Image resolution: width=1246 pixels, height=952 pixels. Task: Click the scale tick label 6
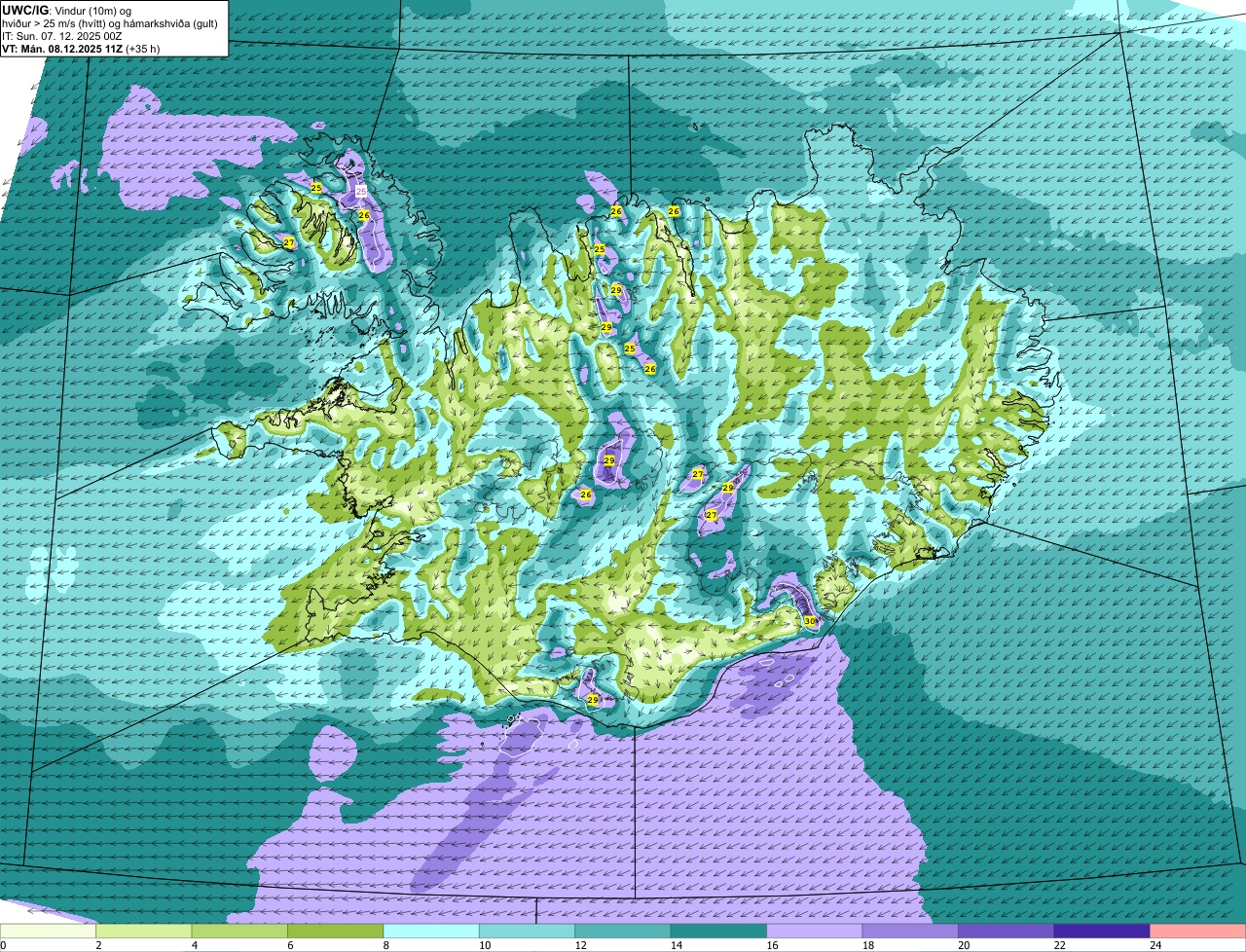[290, 945]
